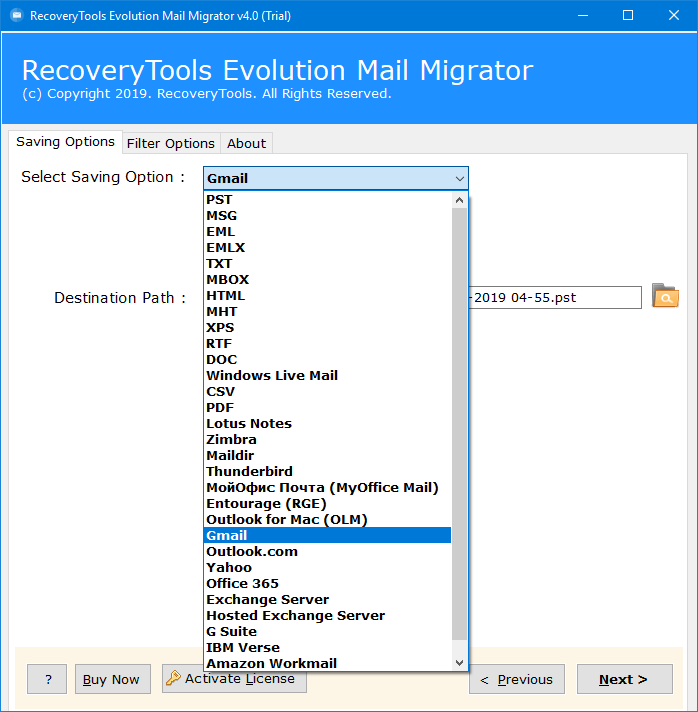Choose PST from the saving list

tap(328, 200)
